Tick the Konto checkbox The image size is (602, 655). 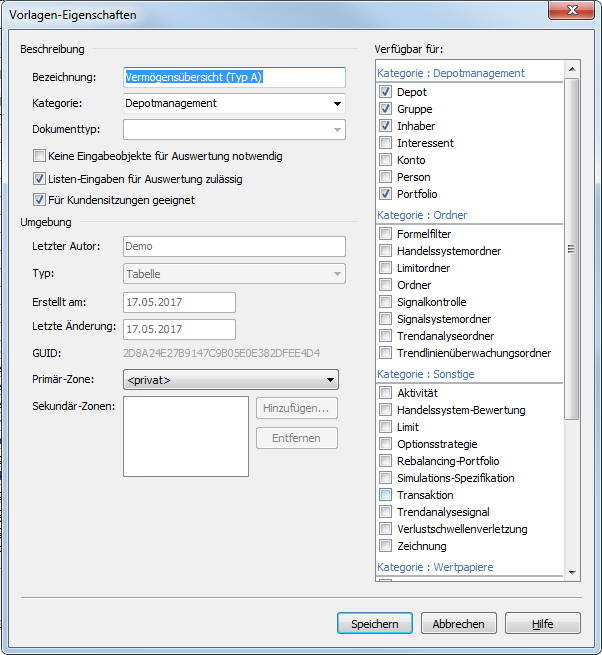click(386, 160)
